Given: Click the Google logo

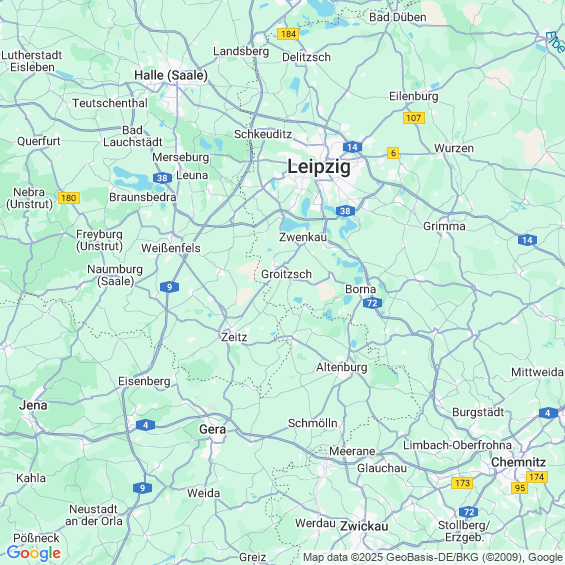Looking at the screenshot, I should coord(34,553).
